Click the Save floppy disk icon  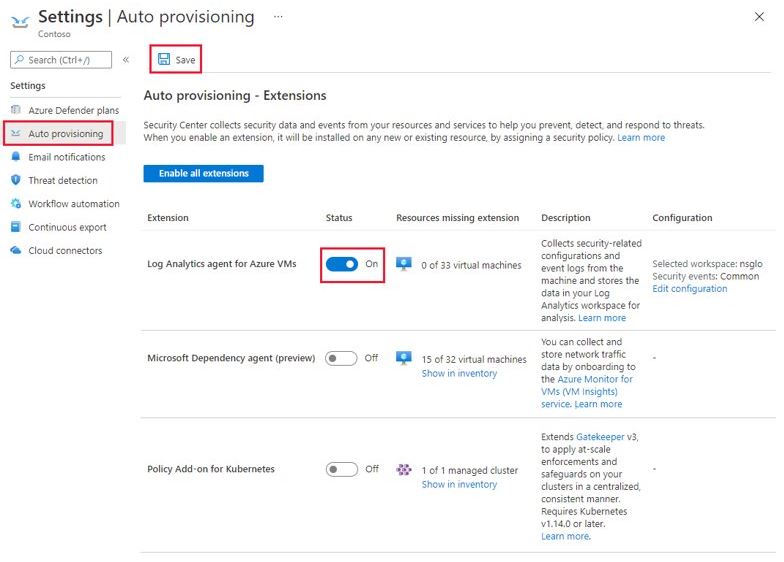click(164, 60)
